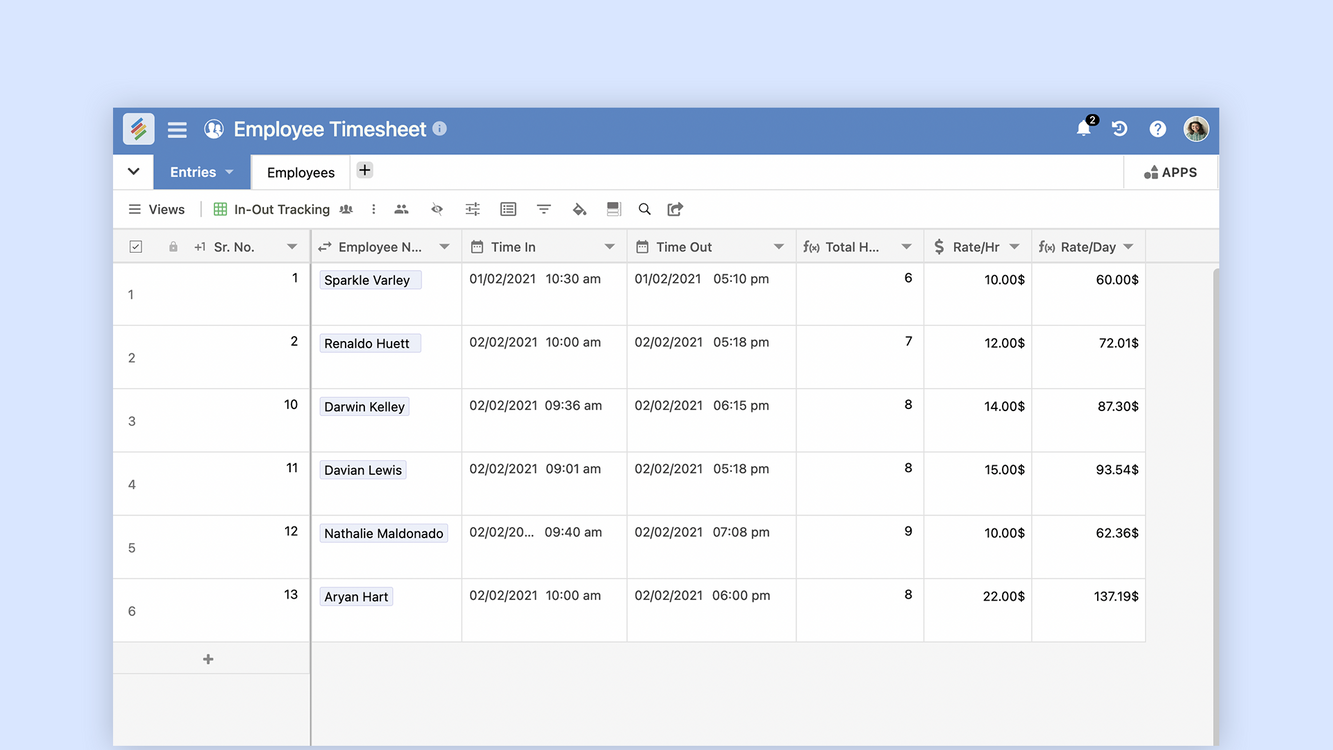
Task: Click the share view export icon
Action: tap(675, 209)
